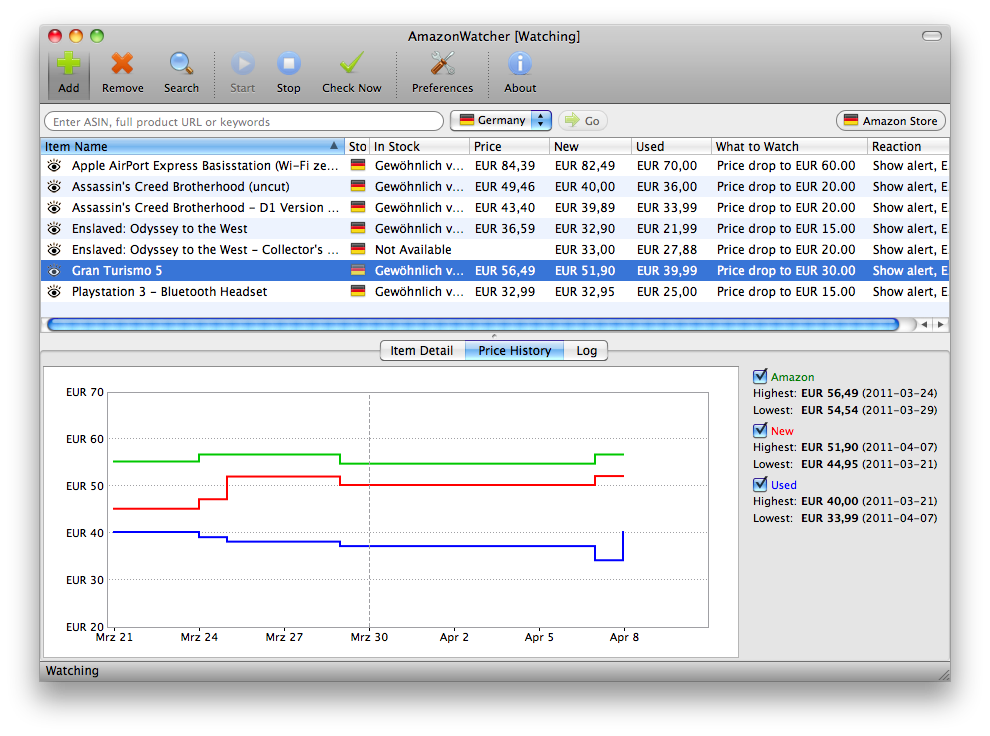Open the About info icon
Screen dimensions: 990x736
click(520, 64)
